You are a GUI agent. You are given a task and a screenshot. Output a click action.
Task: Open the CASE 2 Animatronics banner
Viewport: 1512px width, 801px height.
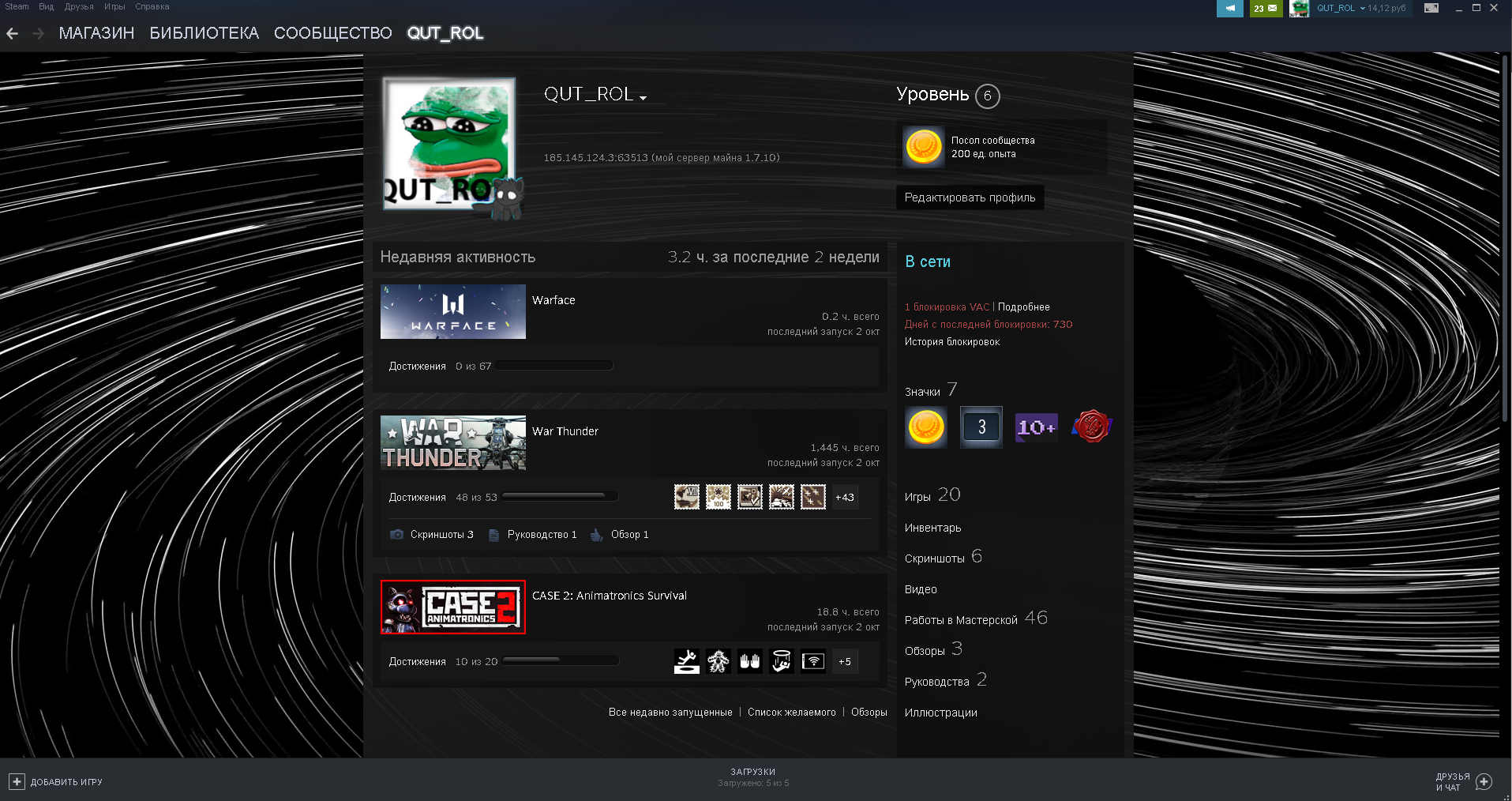click(453, 607)
